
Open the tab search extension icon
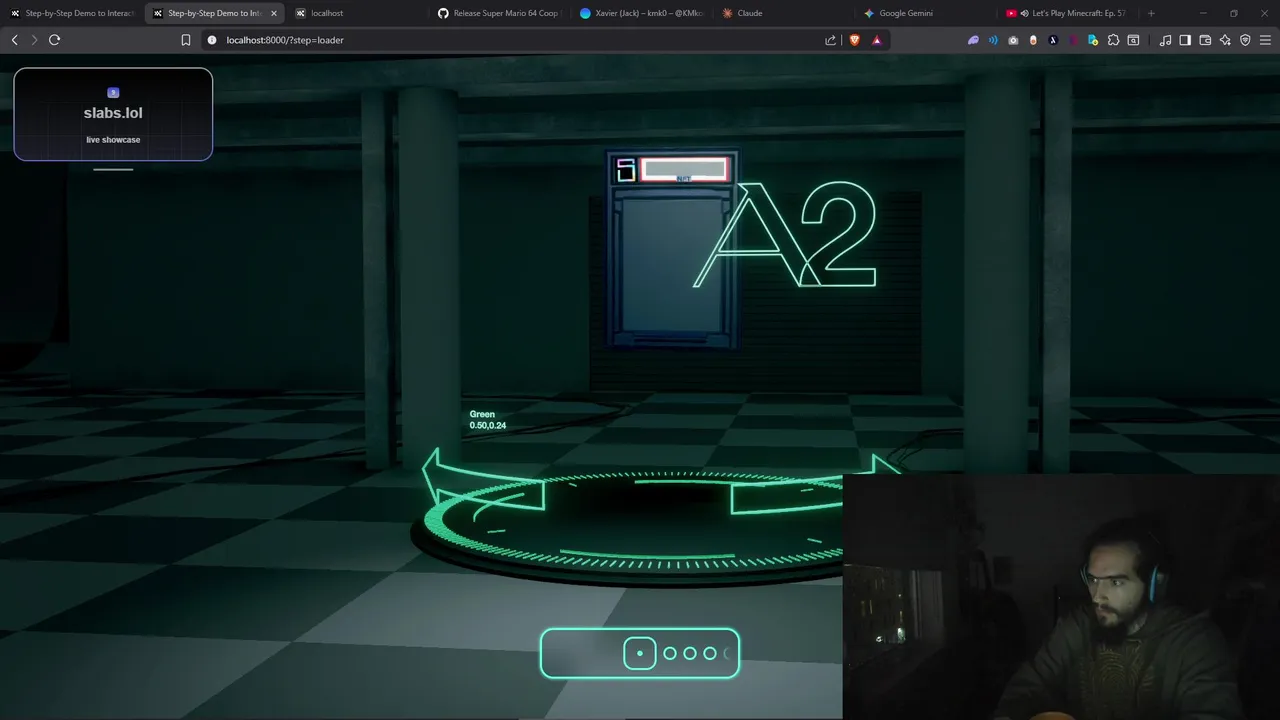[1133, 40]
